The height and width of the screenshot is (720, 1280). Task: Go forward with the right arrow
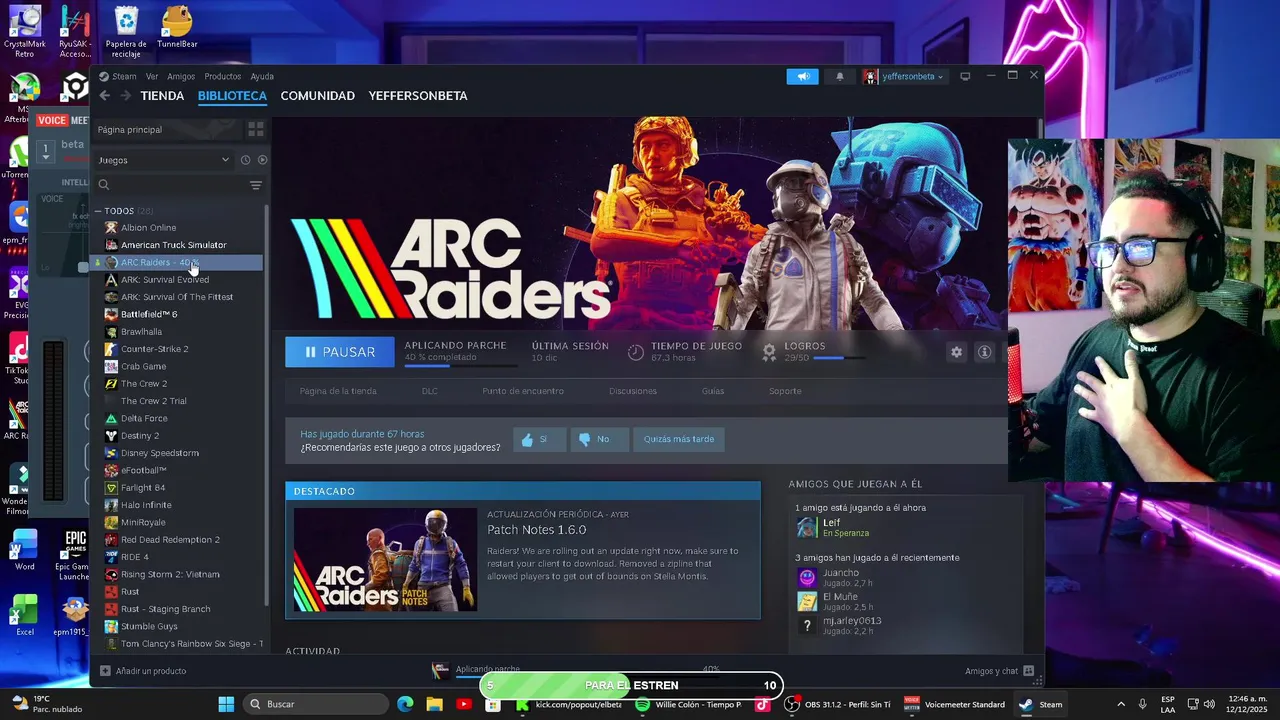coord(125,96)
